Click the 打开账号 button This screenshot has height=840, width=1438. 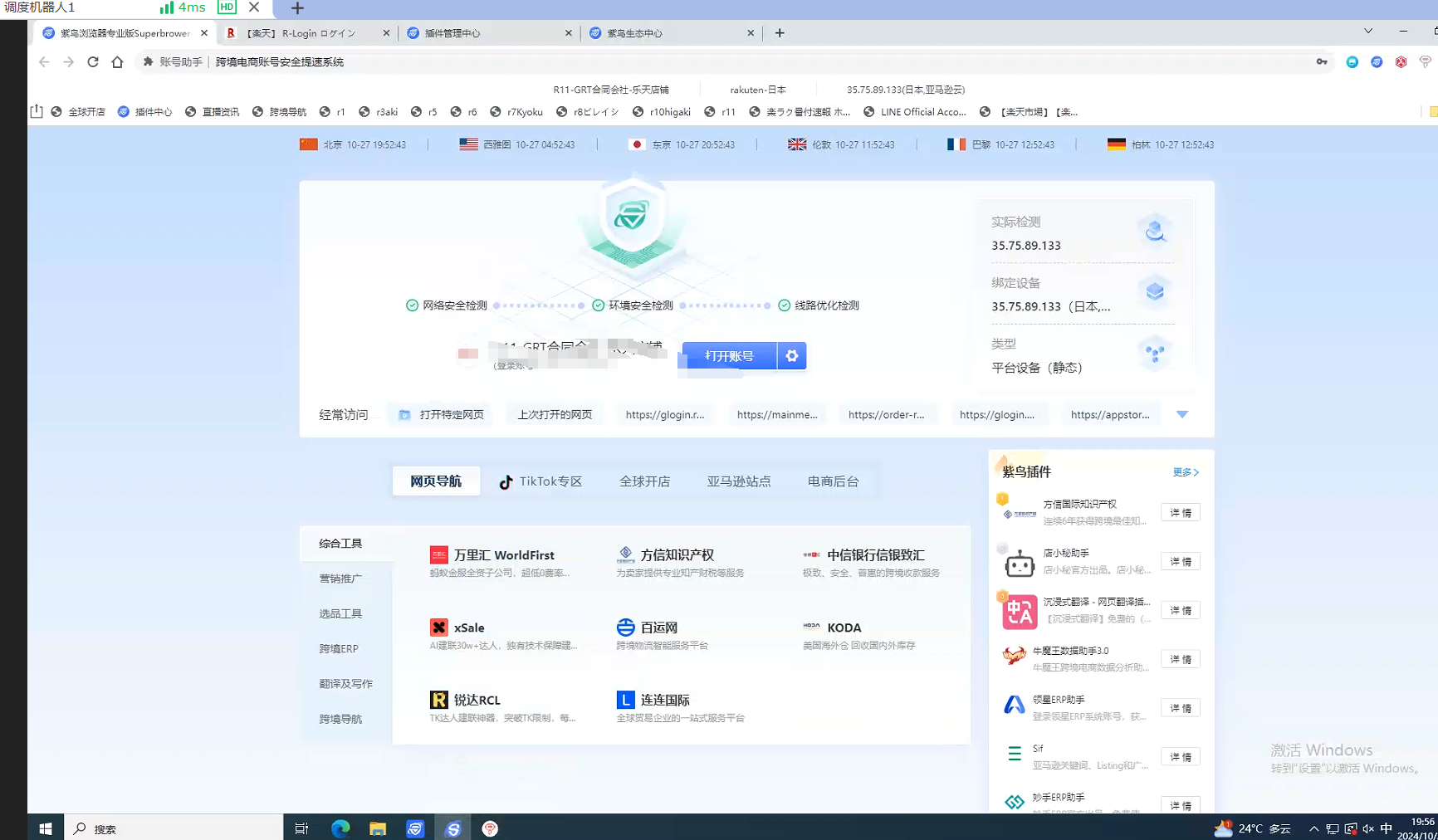(x=729, y=356)
